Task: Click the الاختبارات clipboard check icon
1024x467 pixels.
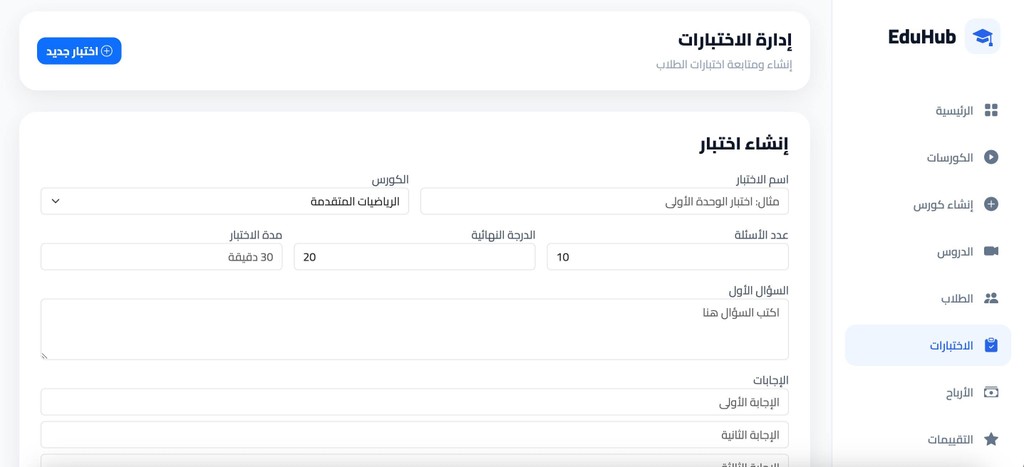Action: click(x=991, y=346)
